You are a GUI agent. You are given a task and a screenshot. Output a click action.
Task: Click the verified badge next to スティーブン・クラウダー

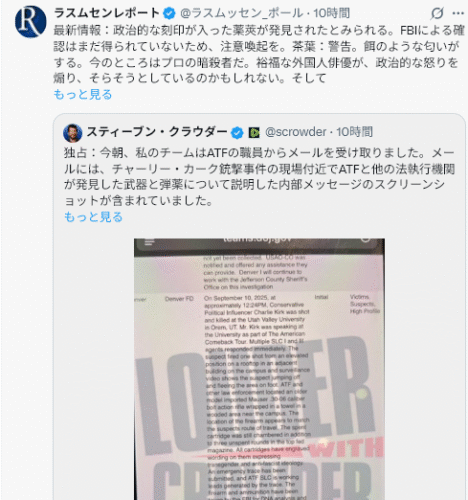point(237,133)
